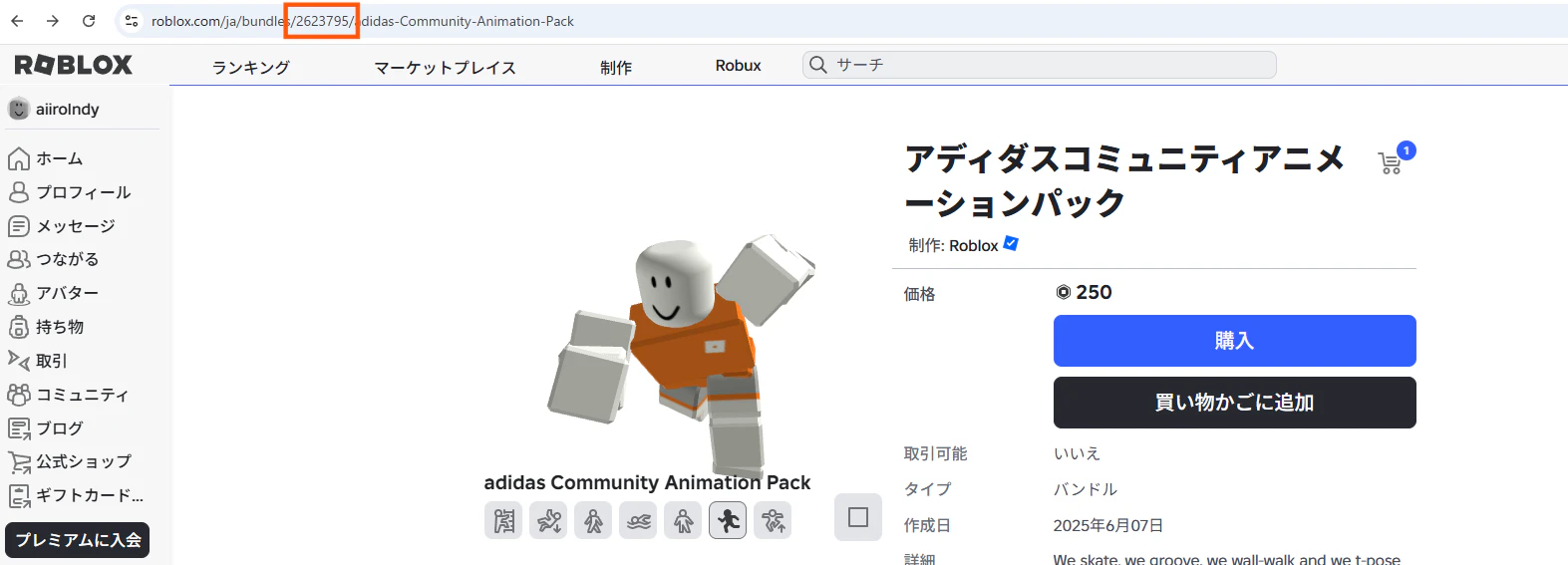Screen dimensions: 1568x565
Task: Toggle the square view button beside animations
Action: point(858,517)
